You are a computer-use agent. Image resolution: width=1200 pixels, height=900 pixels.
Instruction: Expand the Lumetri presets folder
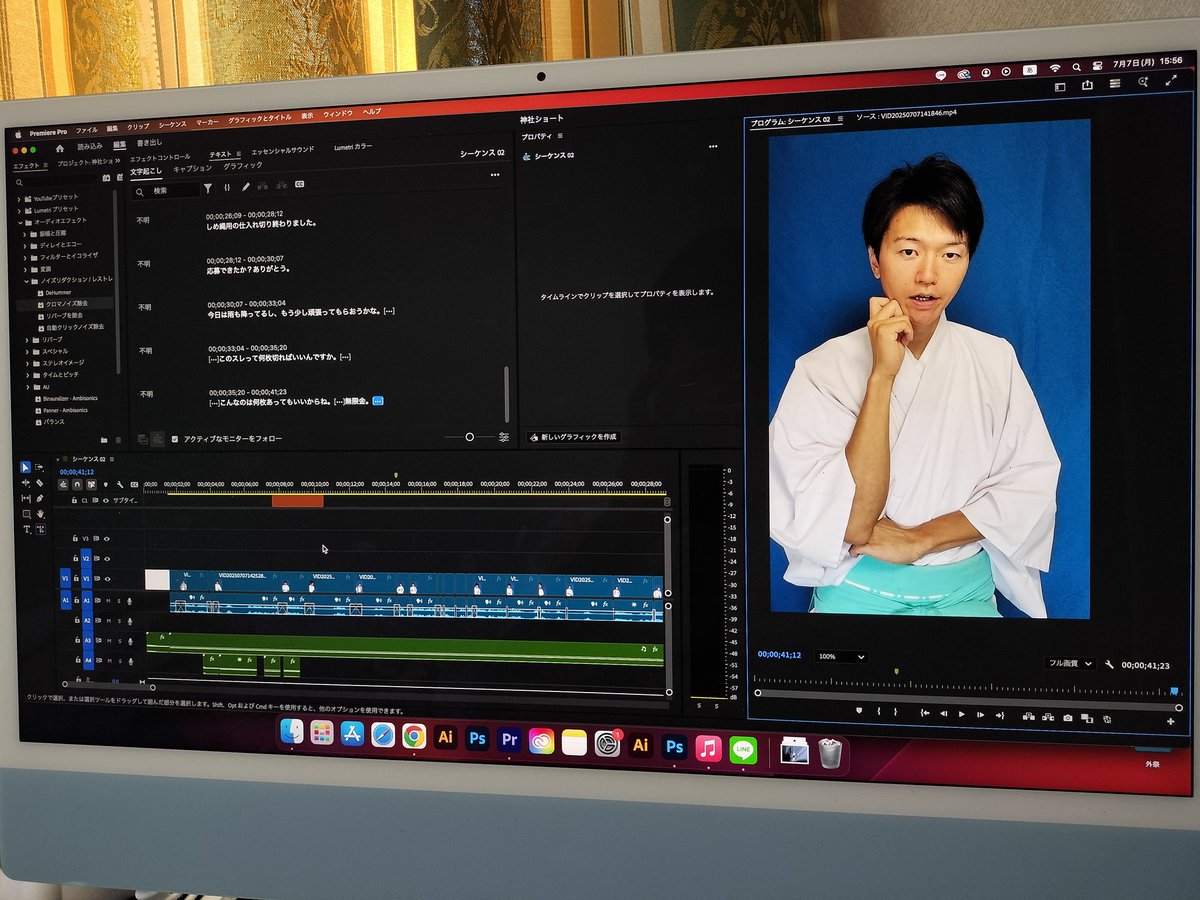[x=19, y=209]
